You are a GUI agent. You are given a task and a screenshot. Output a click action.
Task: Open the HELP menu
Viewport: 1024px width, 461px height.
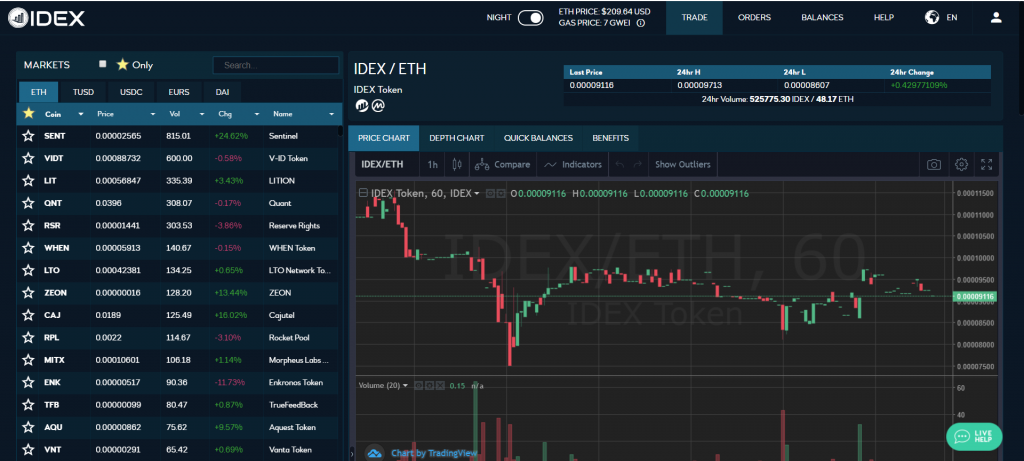(x=884, y=18)
